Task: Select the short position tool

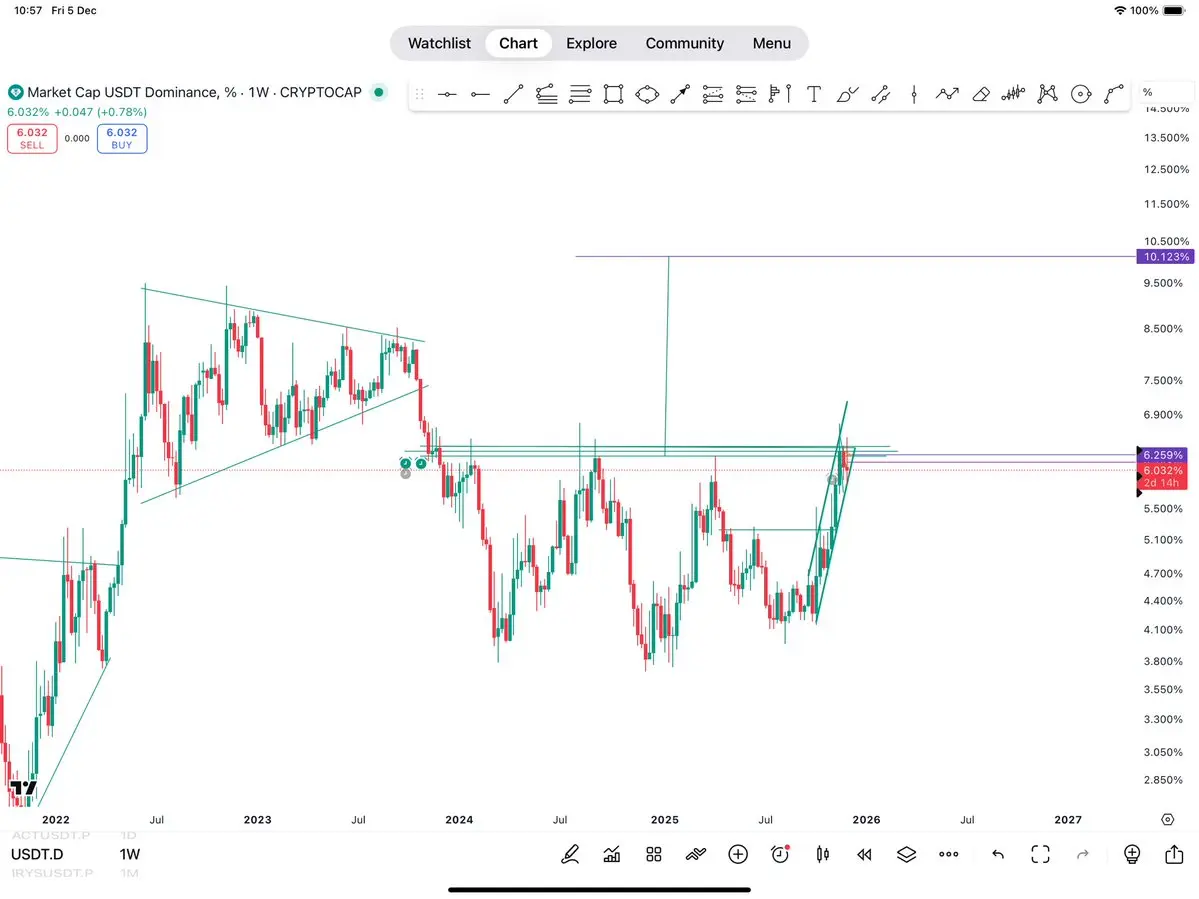Action: click(x=746, y=94)
